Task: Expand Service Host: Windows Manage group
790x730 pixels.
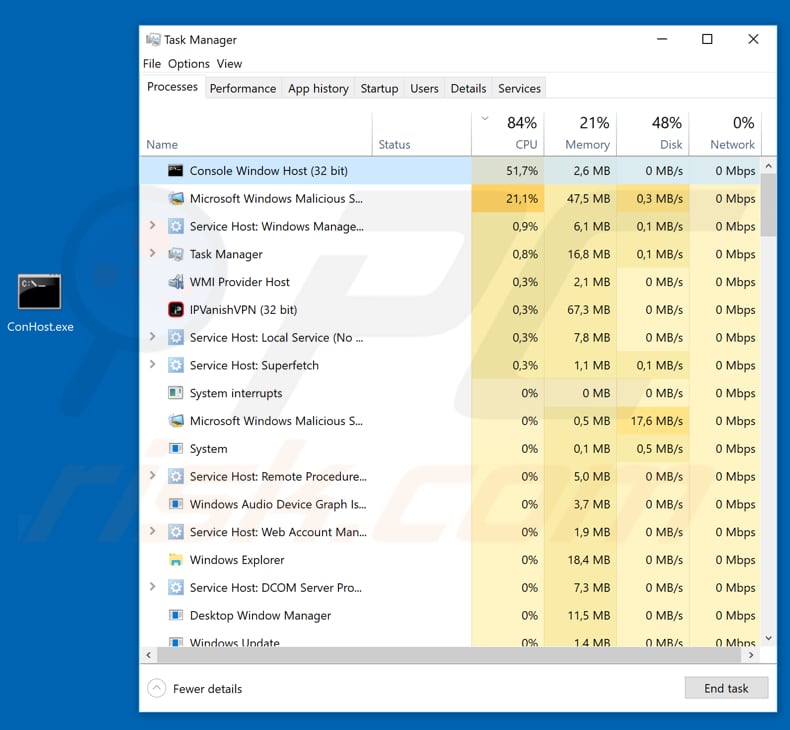Action: point(152,226)
